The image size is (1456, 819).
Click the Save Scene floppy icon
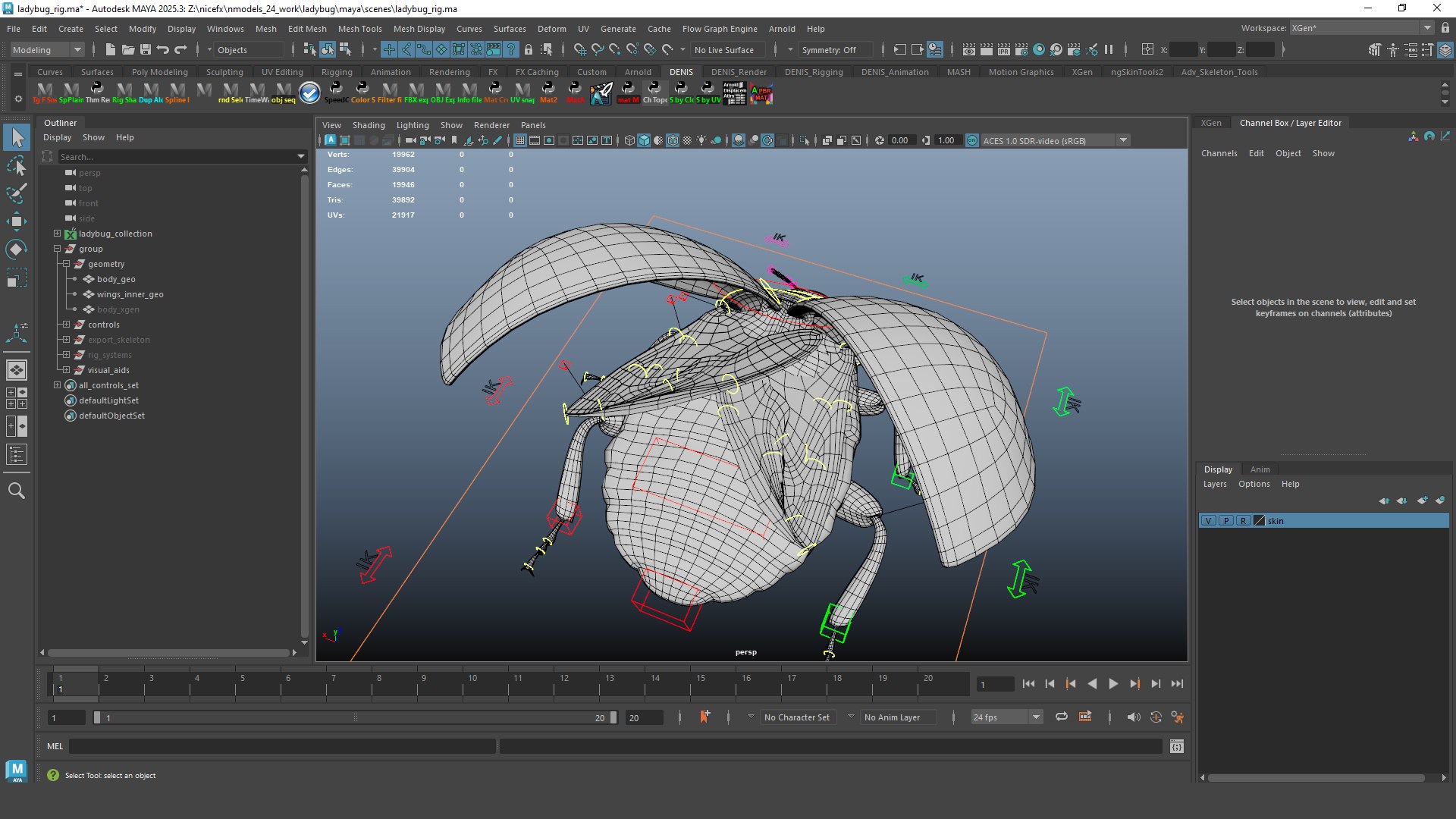(145, 50)
